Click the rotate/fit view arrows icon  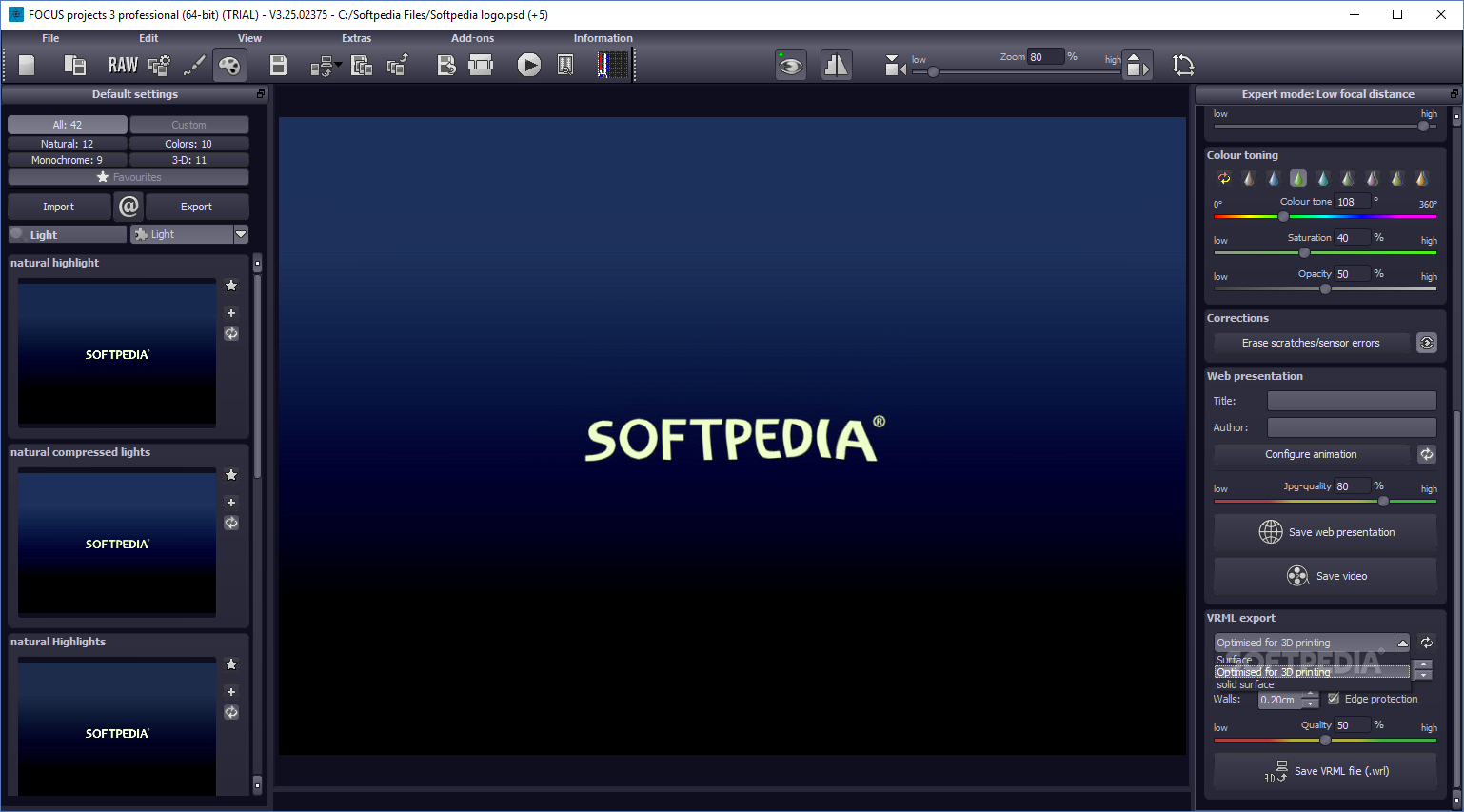[x=1183, y=65]
